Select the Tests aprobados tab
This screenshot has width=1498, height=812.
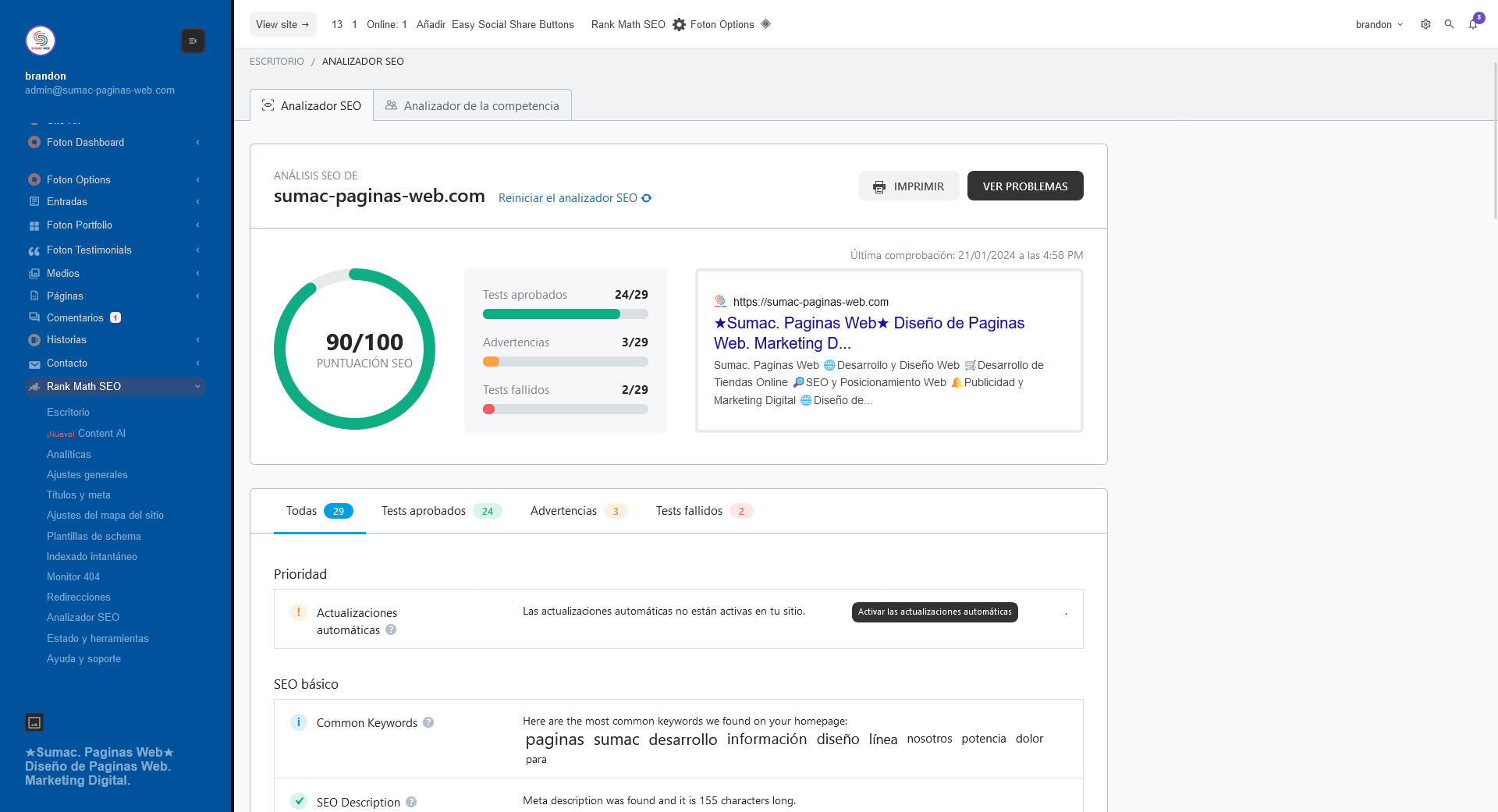click(x=441, y=511)
